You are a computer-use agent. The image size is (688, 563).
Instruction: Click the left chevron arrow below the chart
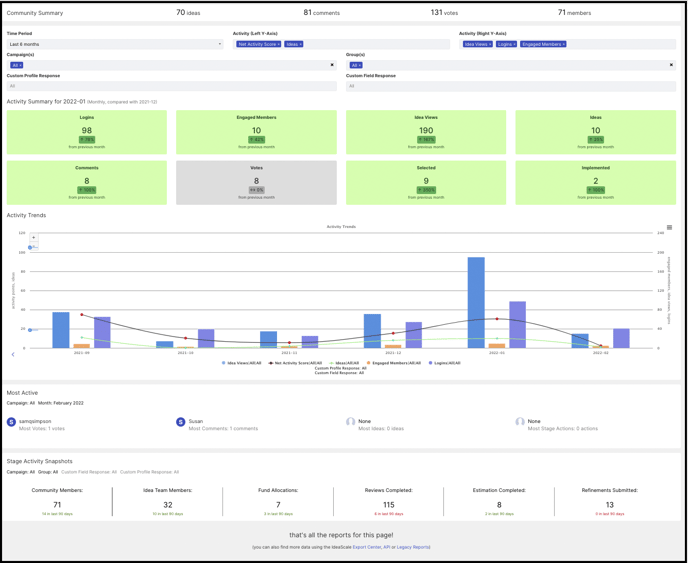point(13,354)
